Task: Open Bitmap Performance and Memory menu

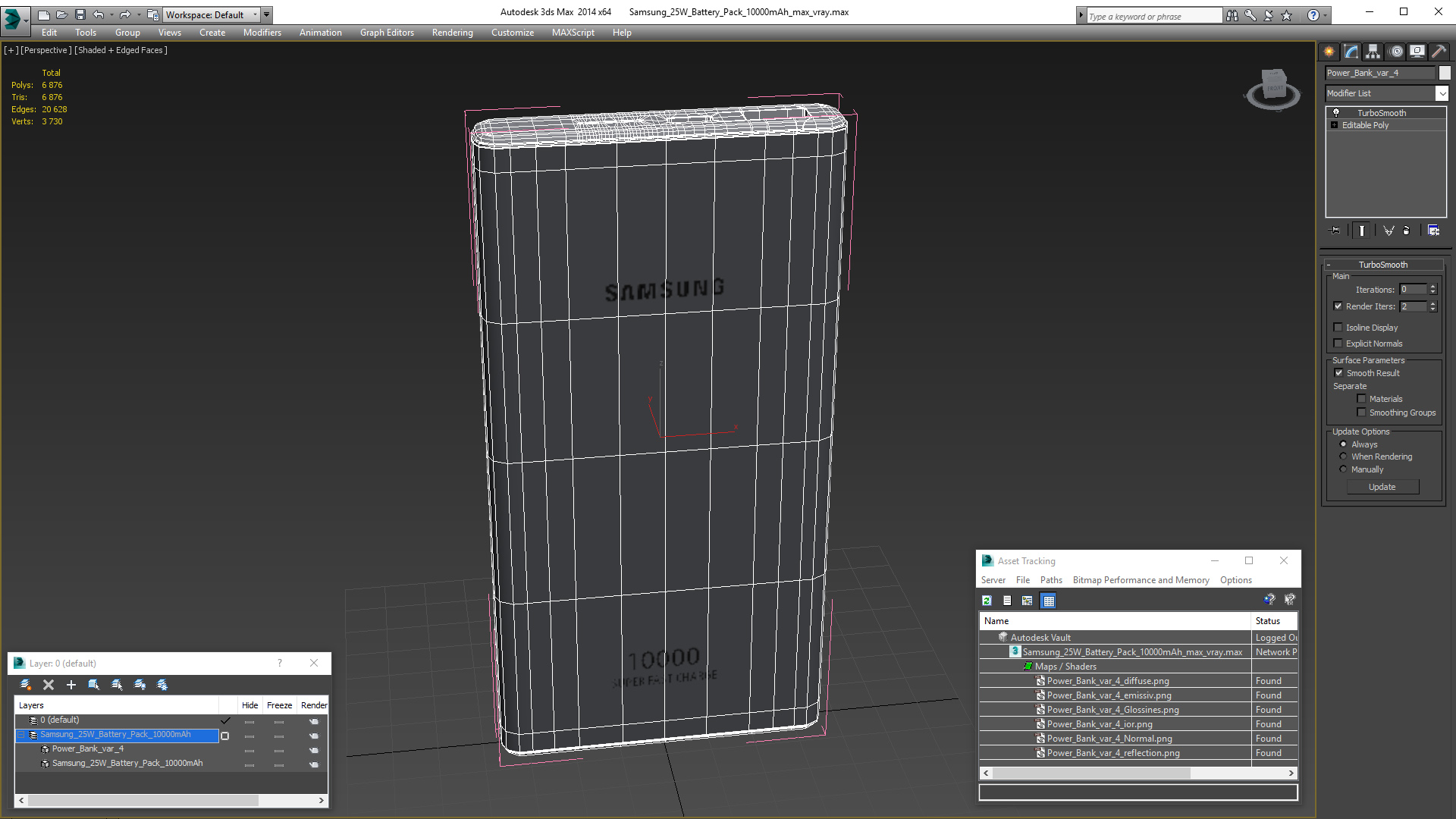Action: (x=1141, y=580)
